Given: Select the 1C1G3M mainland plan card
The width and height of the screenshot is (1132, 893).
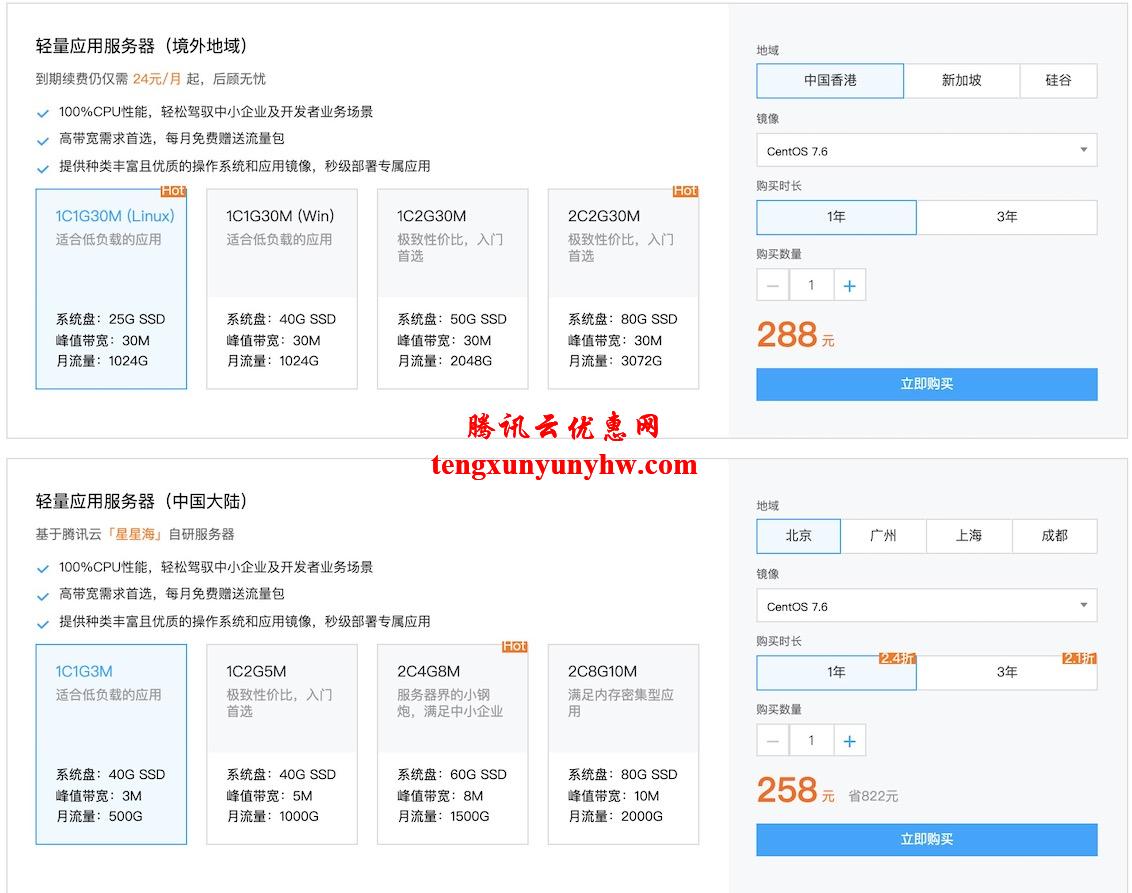Looking at the screenshot, I should [111, 744].
